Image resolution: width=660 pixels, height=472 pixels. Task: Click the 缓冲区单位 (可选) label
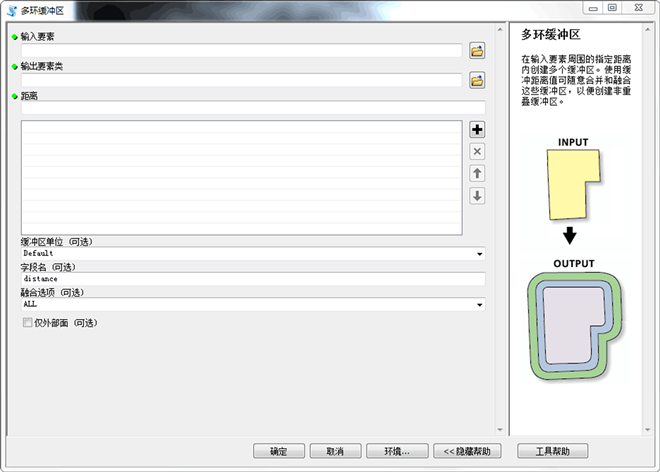click(x=56, y=242)
